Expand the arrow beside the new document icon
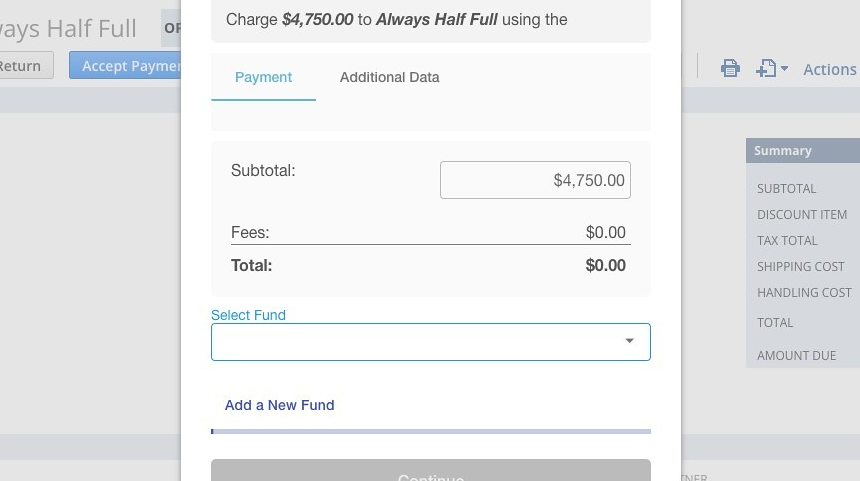 click(784, 69)
